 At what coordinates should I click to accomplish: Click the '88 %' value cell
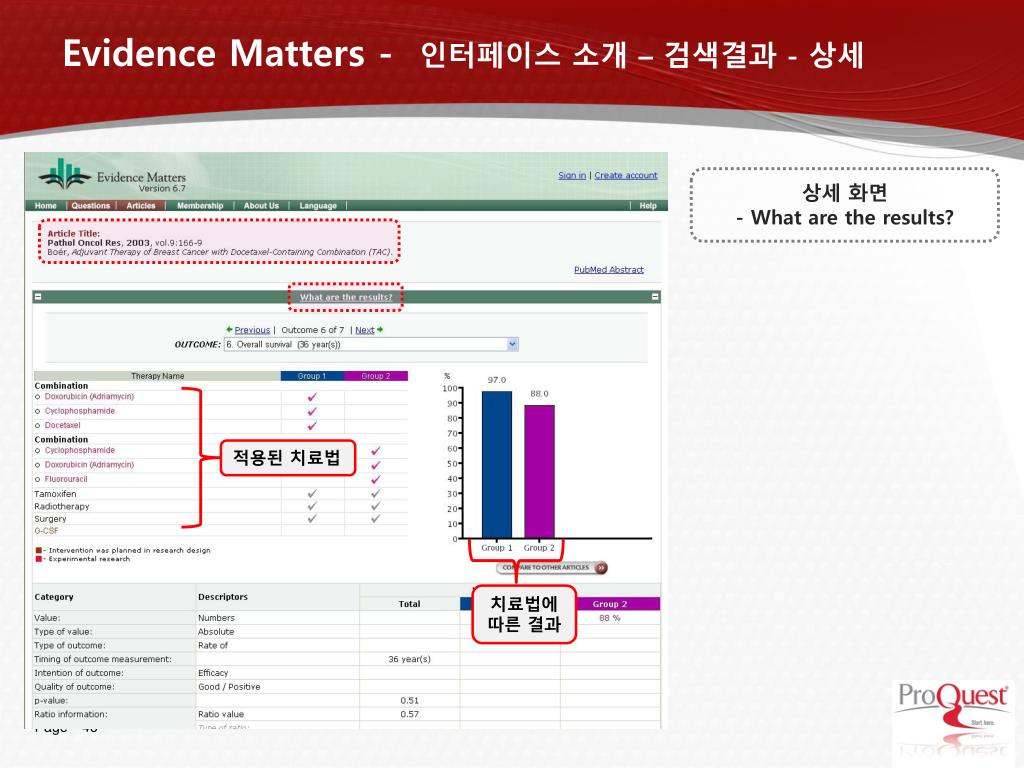610,618
